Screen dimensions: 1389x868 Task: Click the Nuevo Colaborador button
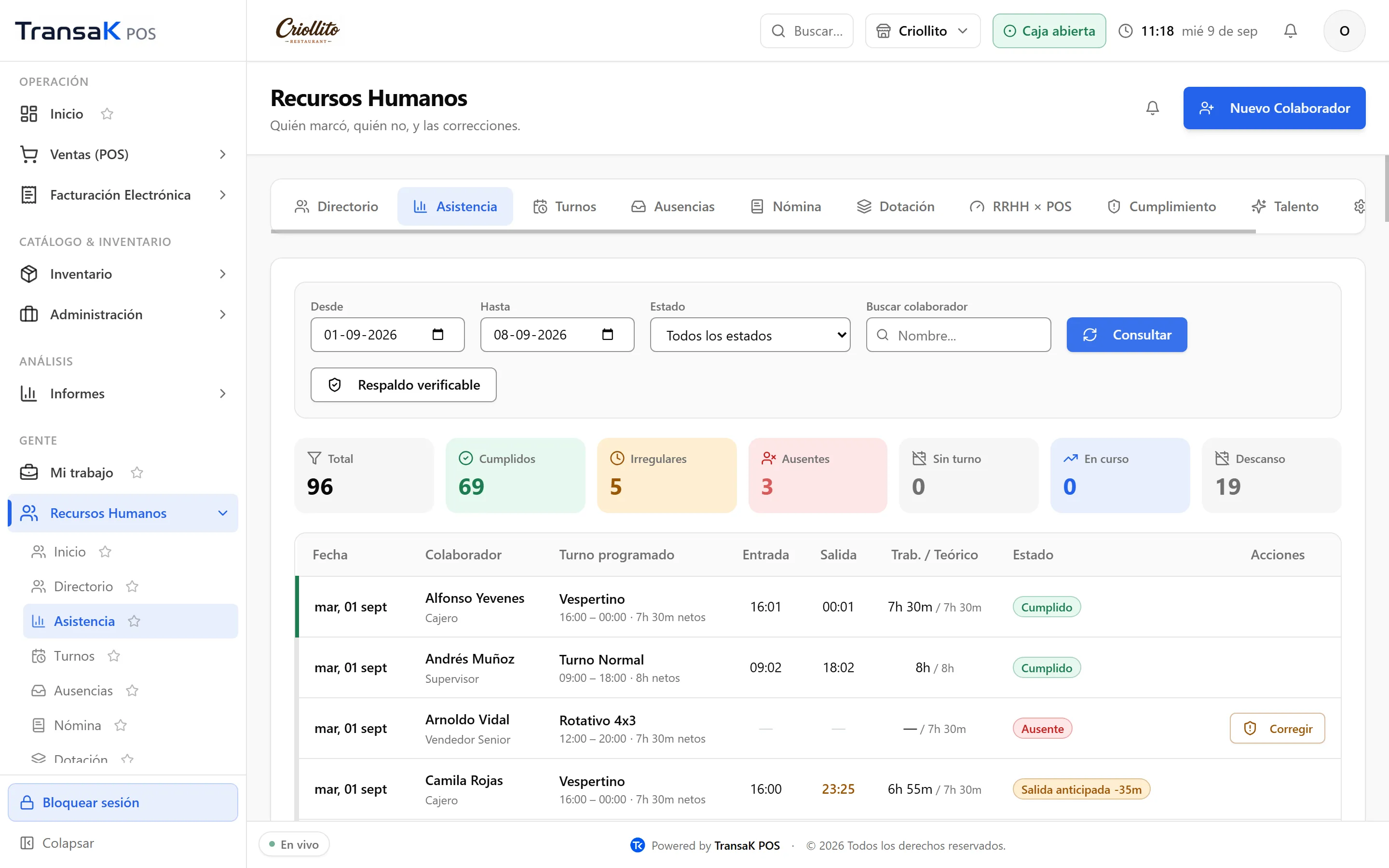coord(1274,108)
